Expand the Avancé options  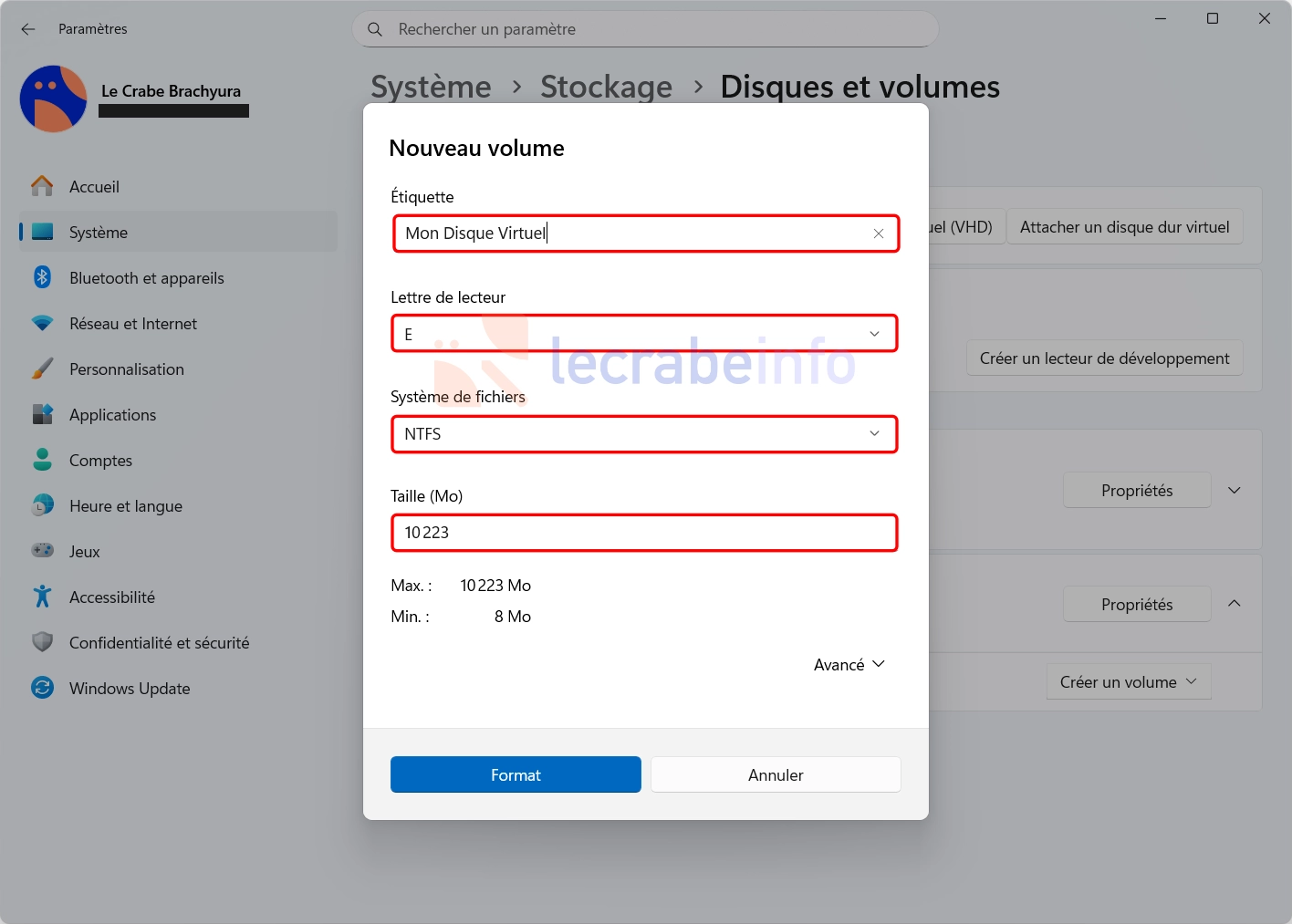pyautogui.click(x=849, y=664)
